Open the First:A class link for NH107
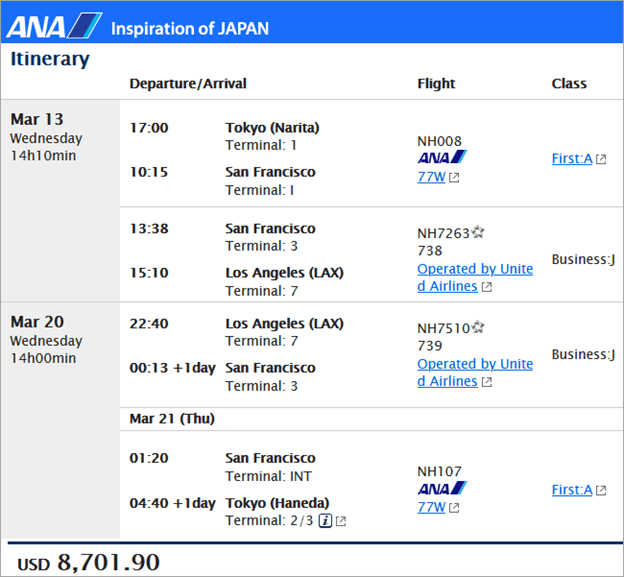 [x=572, y=489]
